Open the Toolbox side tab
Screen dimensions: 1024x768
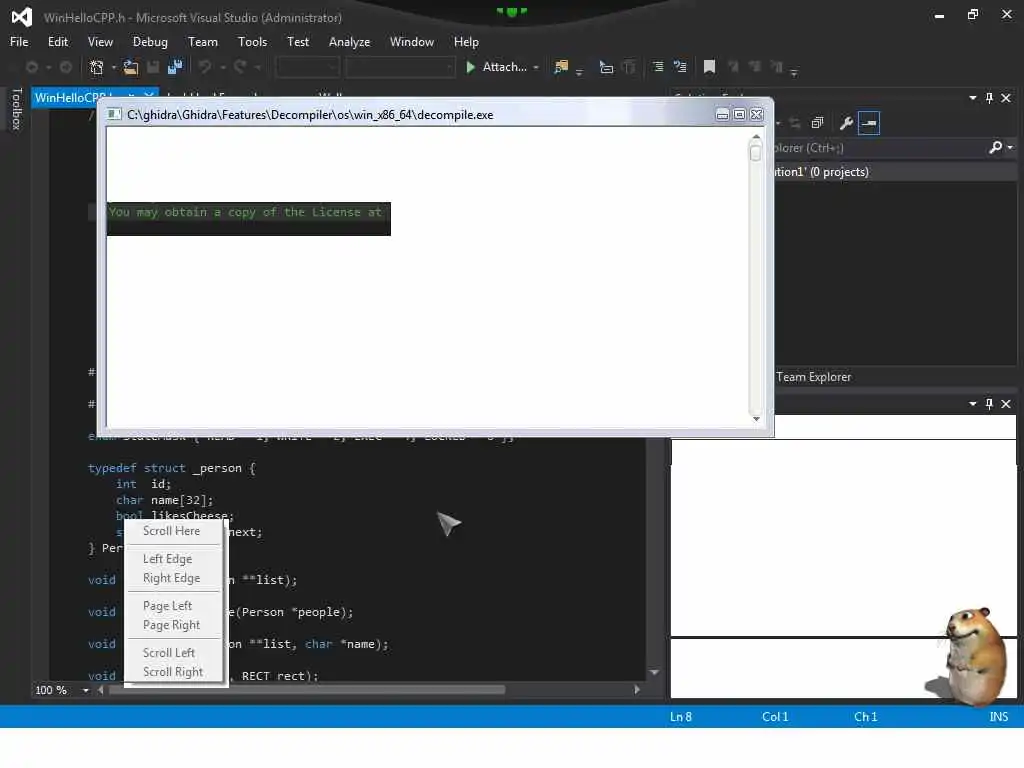pos(17,109)
